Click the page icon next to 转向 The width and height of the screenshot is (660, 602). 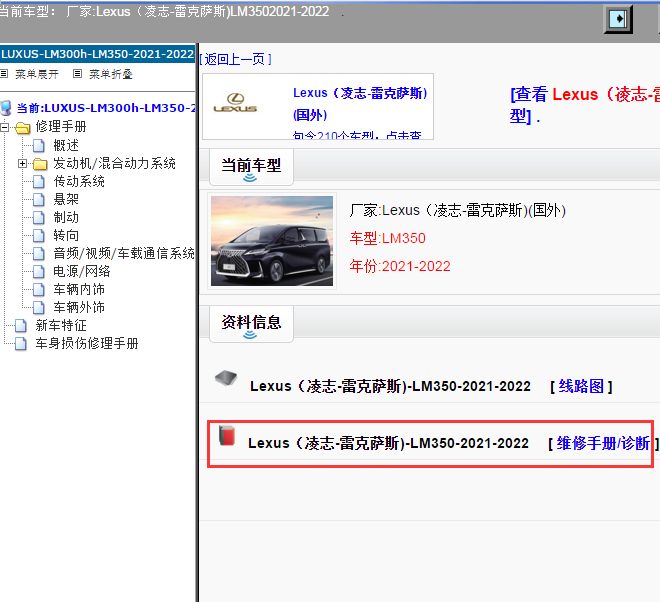39,236
